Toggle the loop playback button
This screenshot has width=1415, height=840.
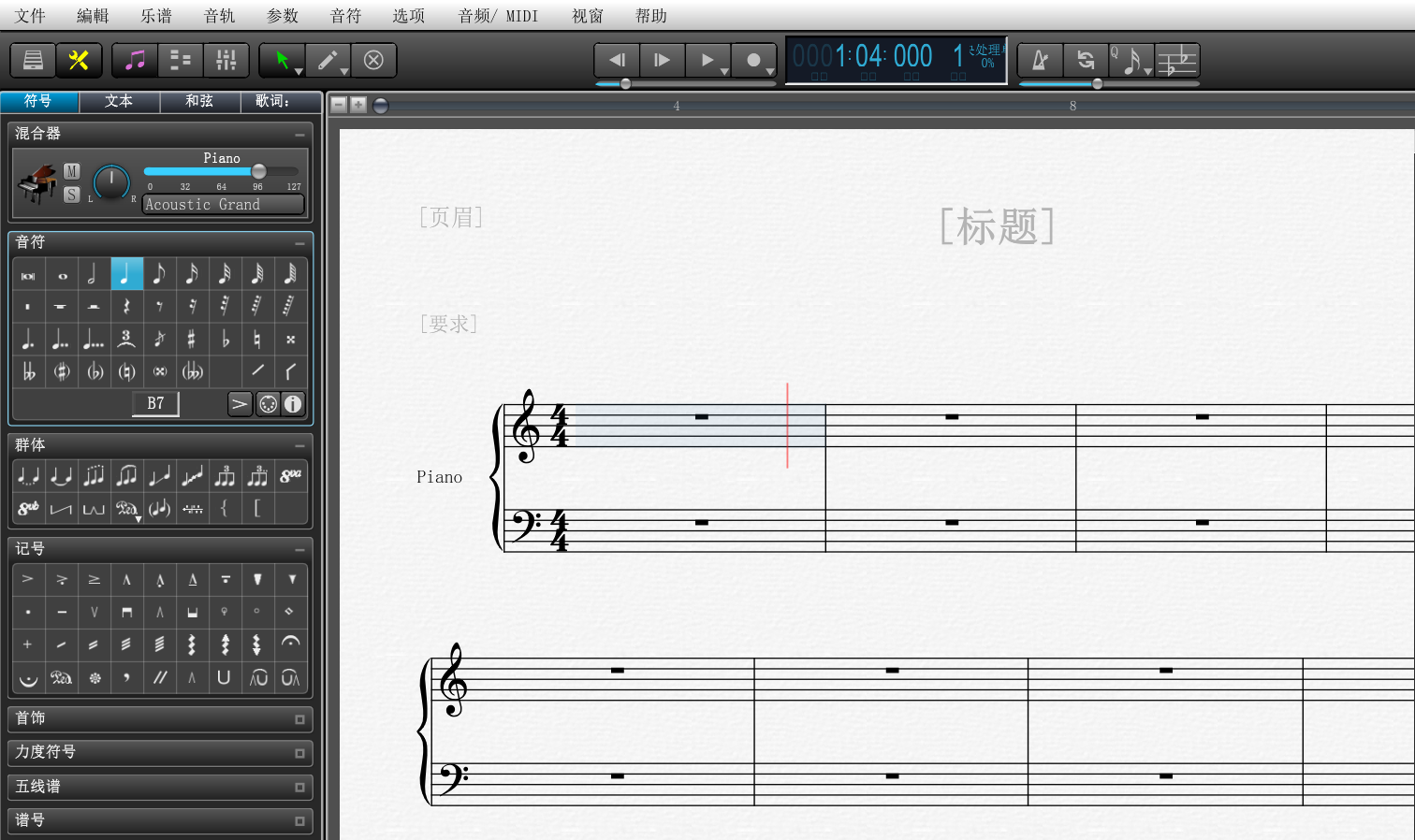(1086, 61)
